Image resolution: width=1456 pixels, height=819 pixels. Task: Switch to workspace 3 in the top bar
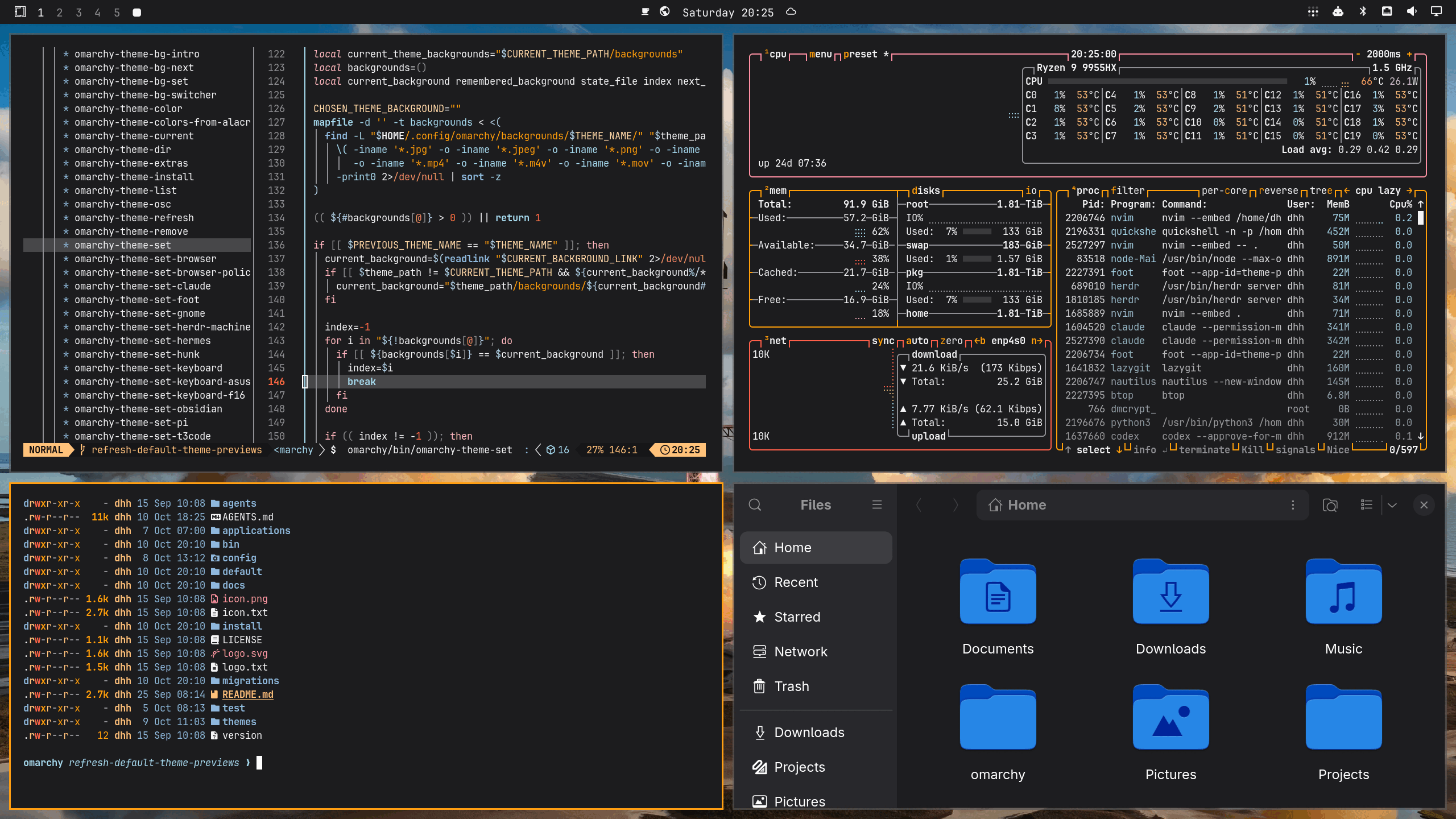pyautogui.click(x=78, y=12)
